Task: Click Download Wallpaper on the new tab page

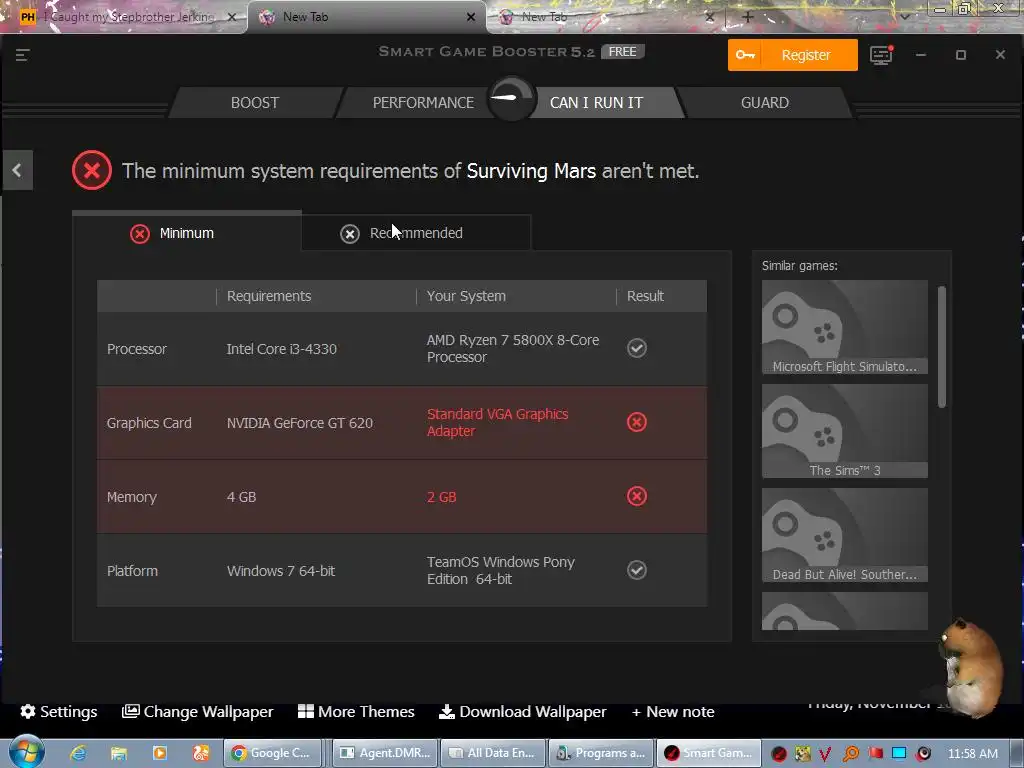Action: [522, 712]
